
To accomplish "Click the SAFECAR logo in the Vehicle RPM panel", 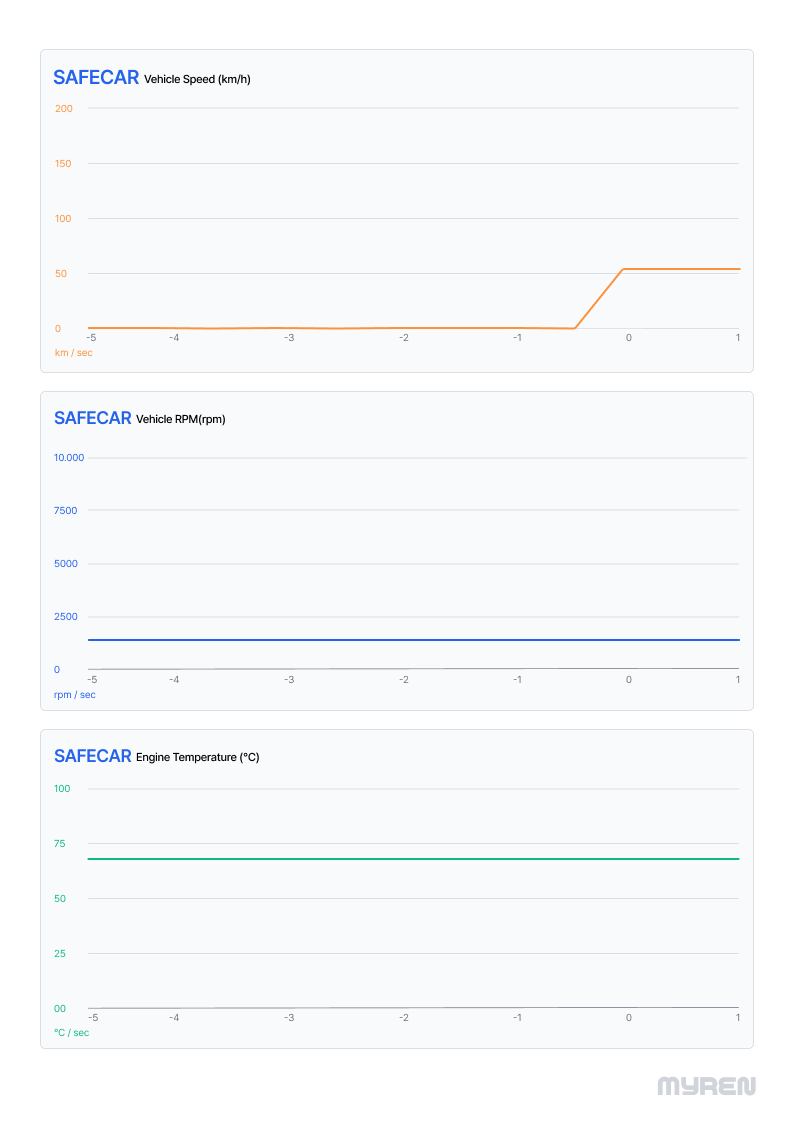I will [x=93, y=418].
